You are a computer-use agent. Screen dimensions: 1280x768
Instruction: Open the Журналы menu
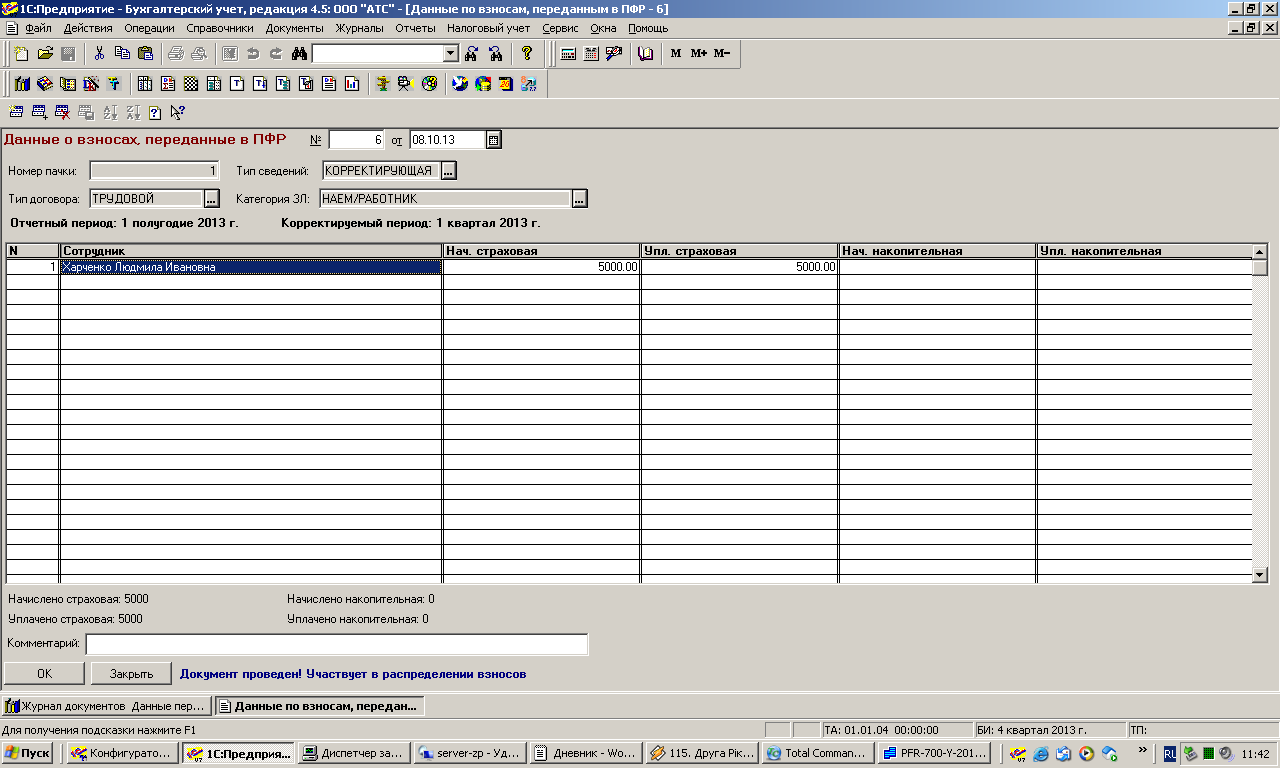point(360,28)
